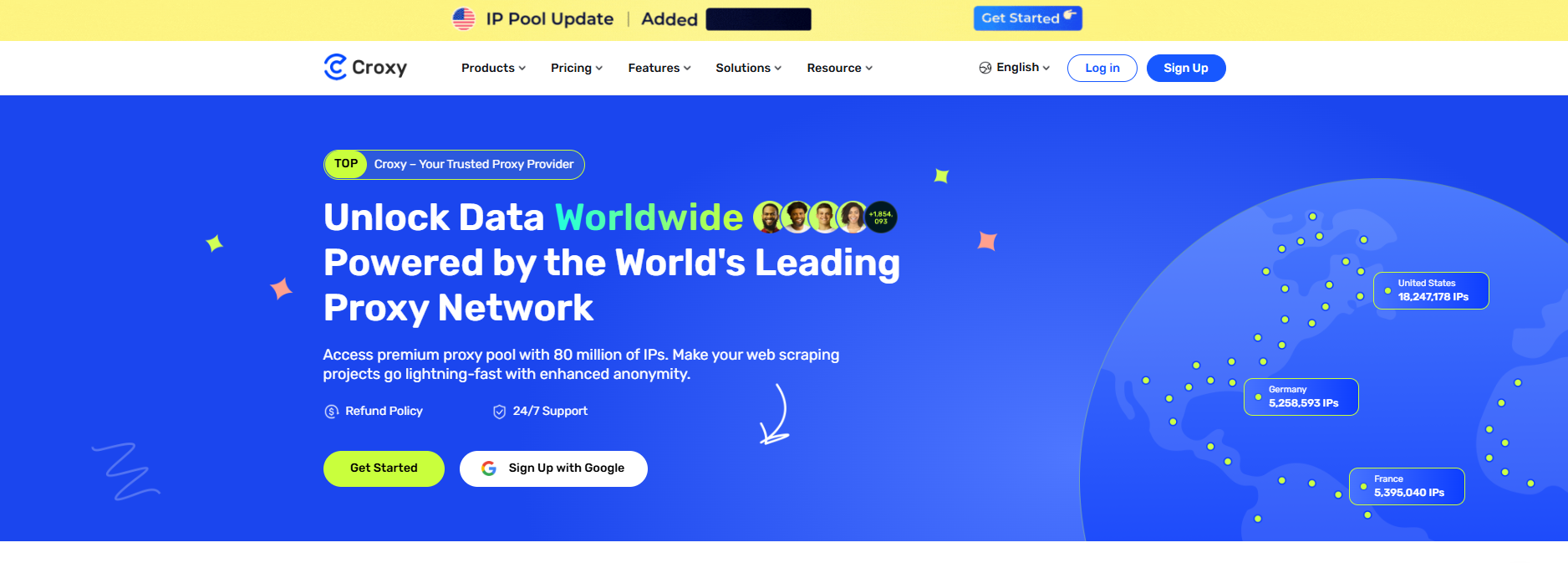Image resolution: width=1568 pixels, height=563 pixels.
Task: Open the Resource menu
Action: tap(839, 68)
